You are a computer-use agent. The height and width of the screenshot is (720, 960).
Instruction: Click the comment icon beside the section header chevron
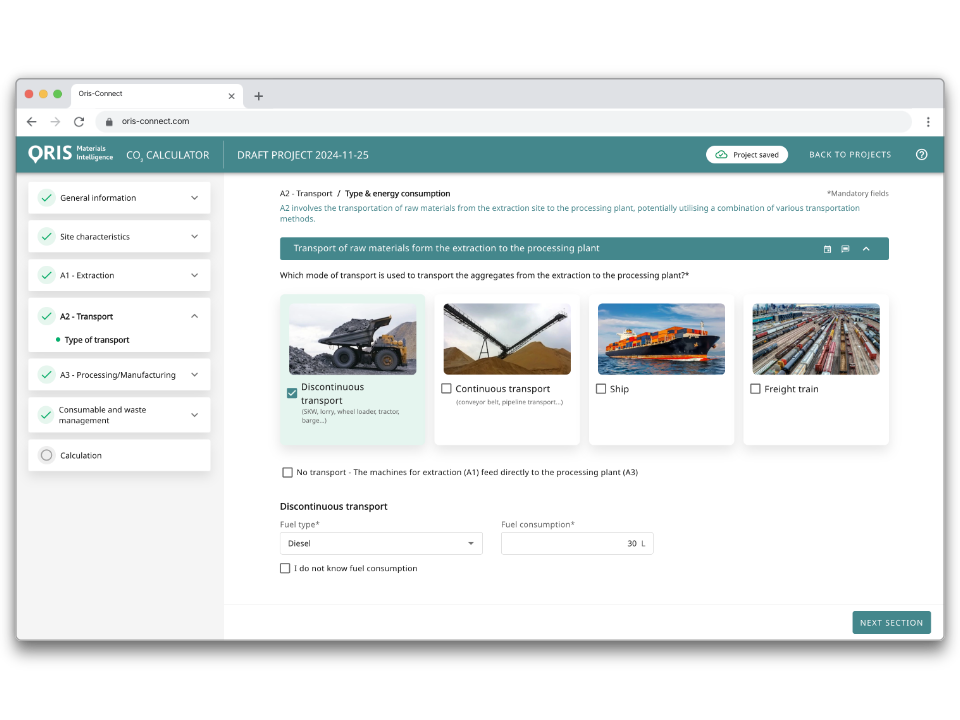pyautogui.click(x=843, y=248)
